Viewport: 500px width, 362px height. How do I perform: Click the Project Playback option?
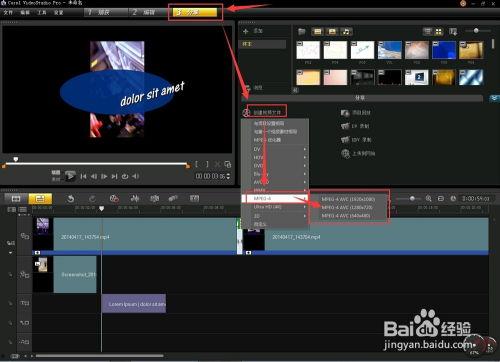356,113
